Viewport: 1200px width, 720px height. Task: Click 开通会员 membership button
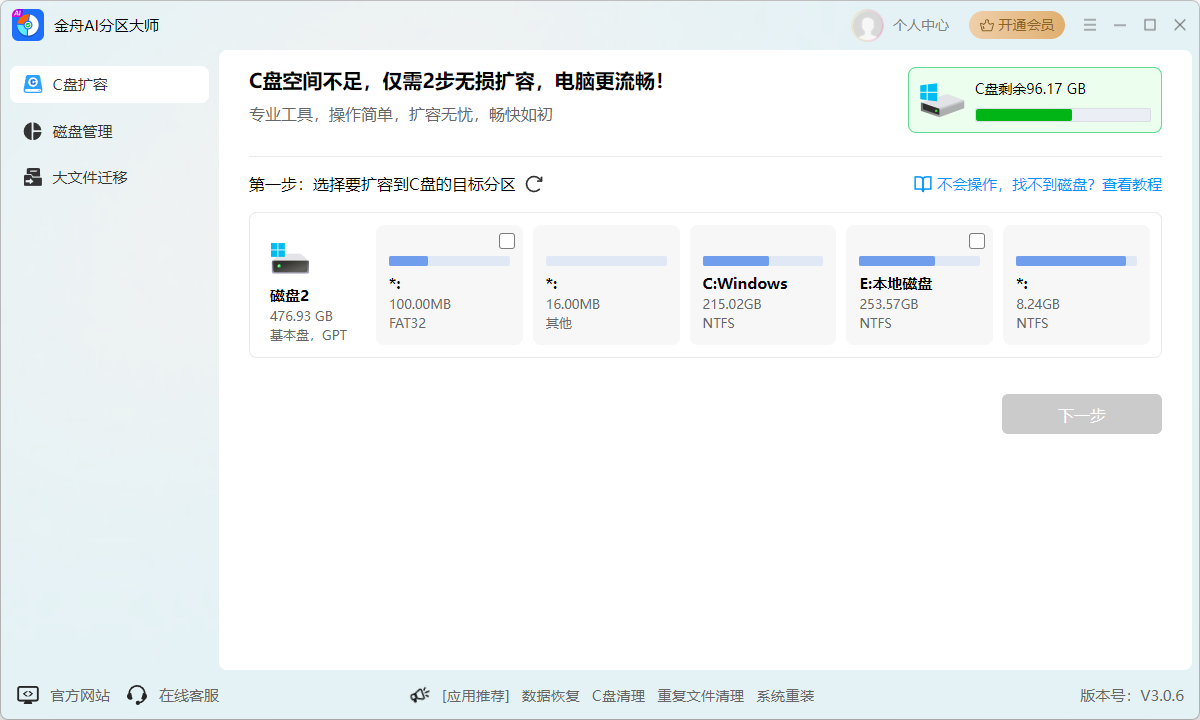(1017, 25)
